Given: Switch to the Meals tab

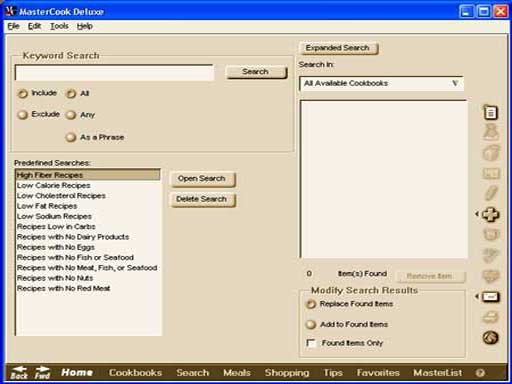Looking at the screenshot, I should [x=237, y=372].
